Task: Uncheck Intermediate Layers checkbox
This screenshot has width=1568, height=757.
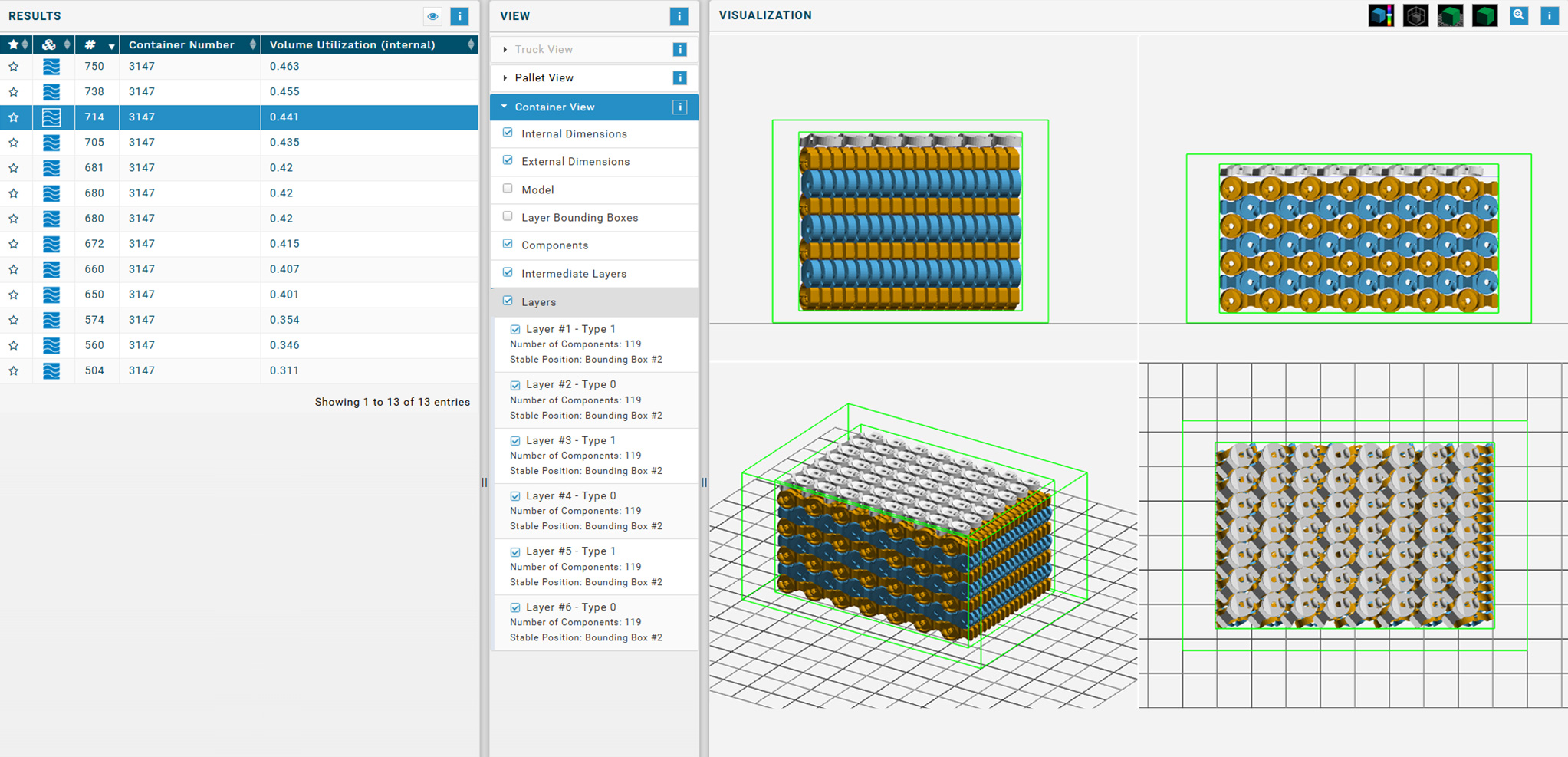Action: coord(508,272)
